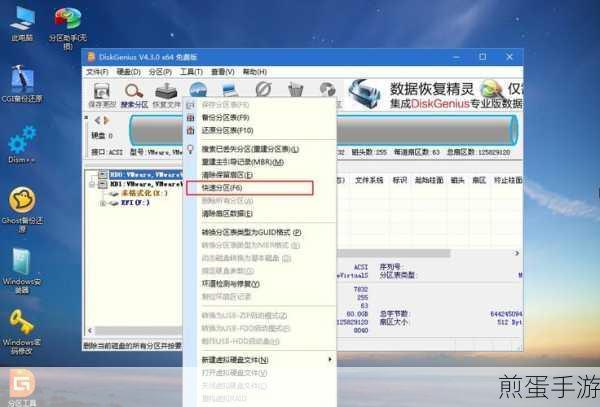Expand the EFI(F:) partition node
The width and height of the screenshot is (600, 407).
pyautogui.click(x=103, y=203)
